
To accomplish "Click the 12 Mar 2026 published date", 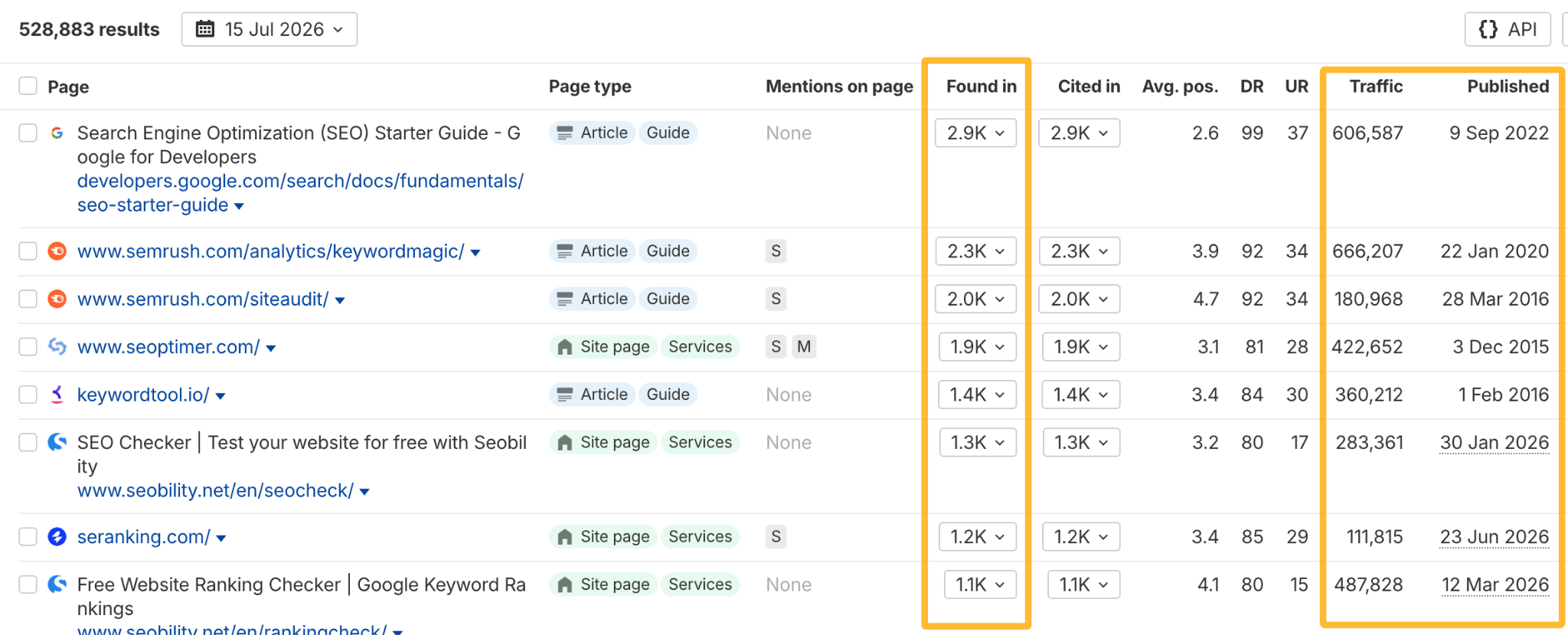I will [1495, 585].
